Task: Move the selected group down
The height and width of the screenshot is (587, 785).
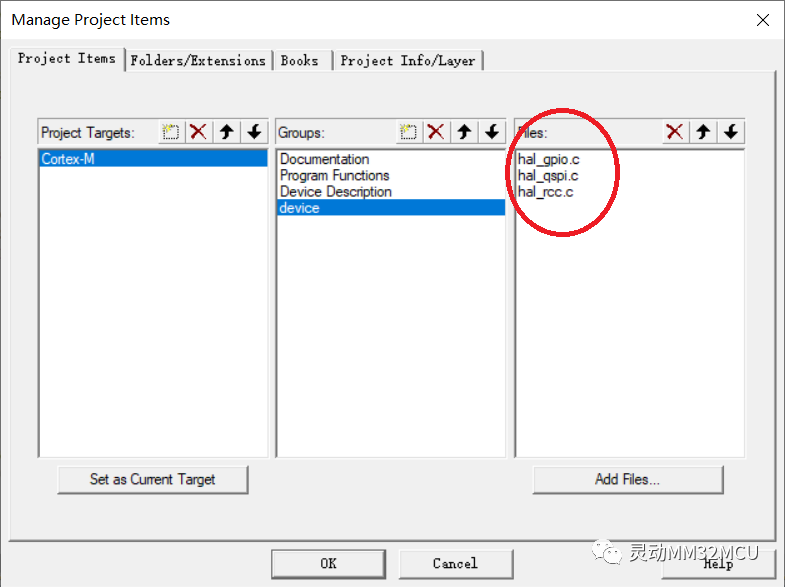Action: click(x=492, y=132)
